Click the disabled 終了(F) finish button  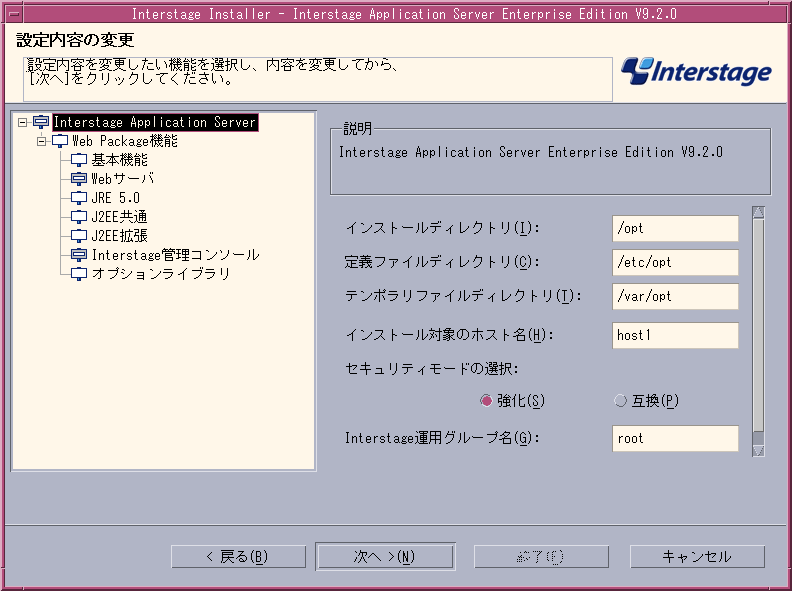click(x=541, y=557)
